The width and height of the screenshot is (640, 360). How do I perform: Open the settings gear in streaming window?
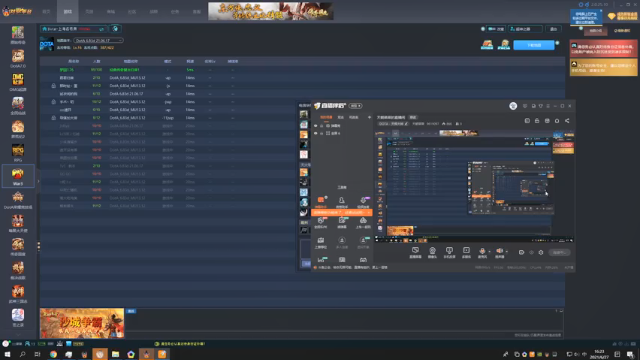tap(541, 253)
